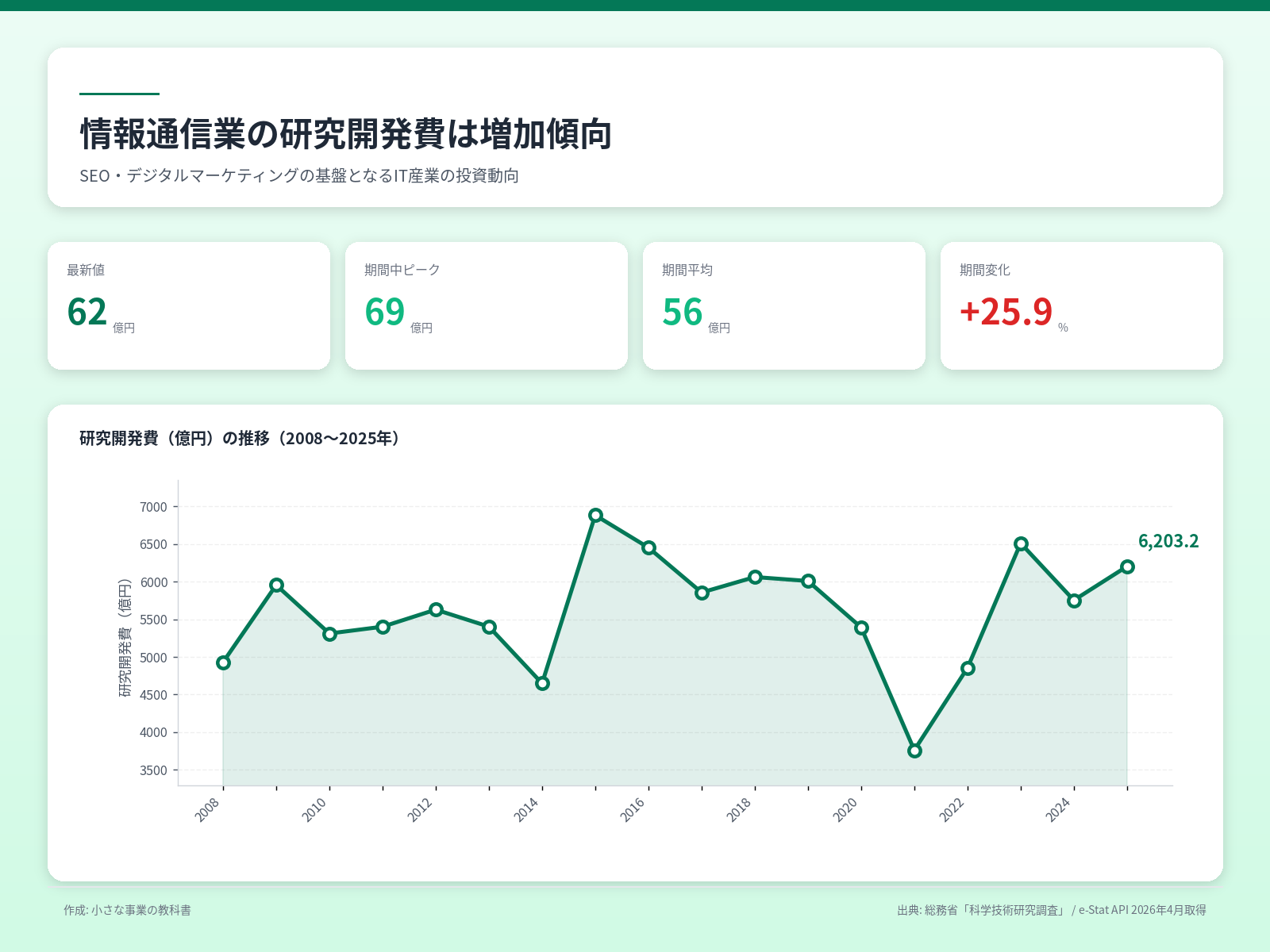Screen dimensions: 1270x952
Task: Click the y-axis label 7000
Action: coord(154,507)
